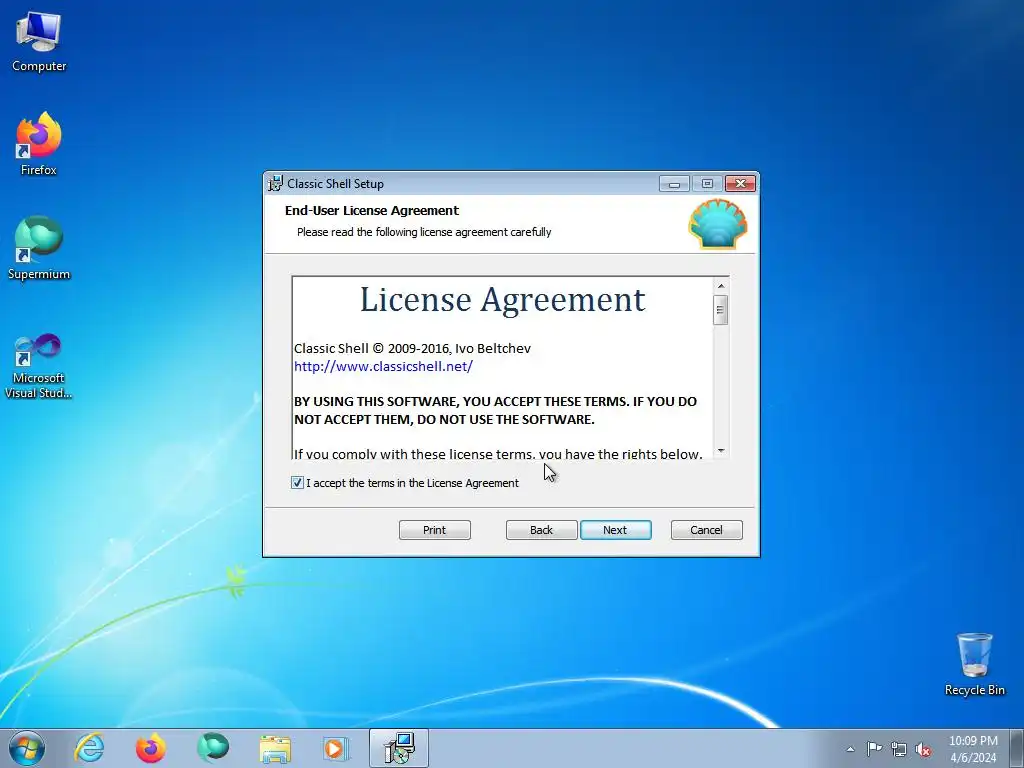Click Next to continue setup

pos(615,530)
